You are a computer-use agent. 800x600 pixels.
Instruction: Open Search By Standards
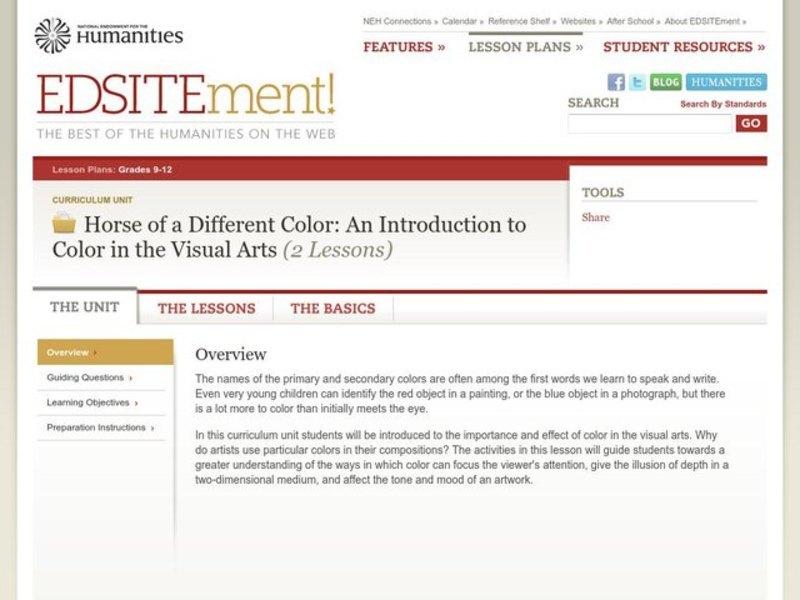click(722, 104)
